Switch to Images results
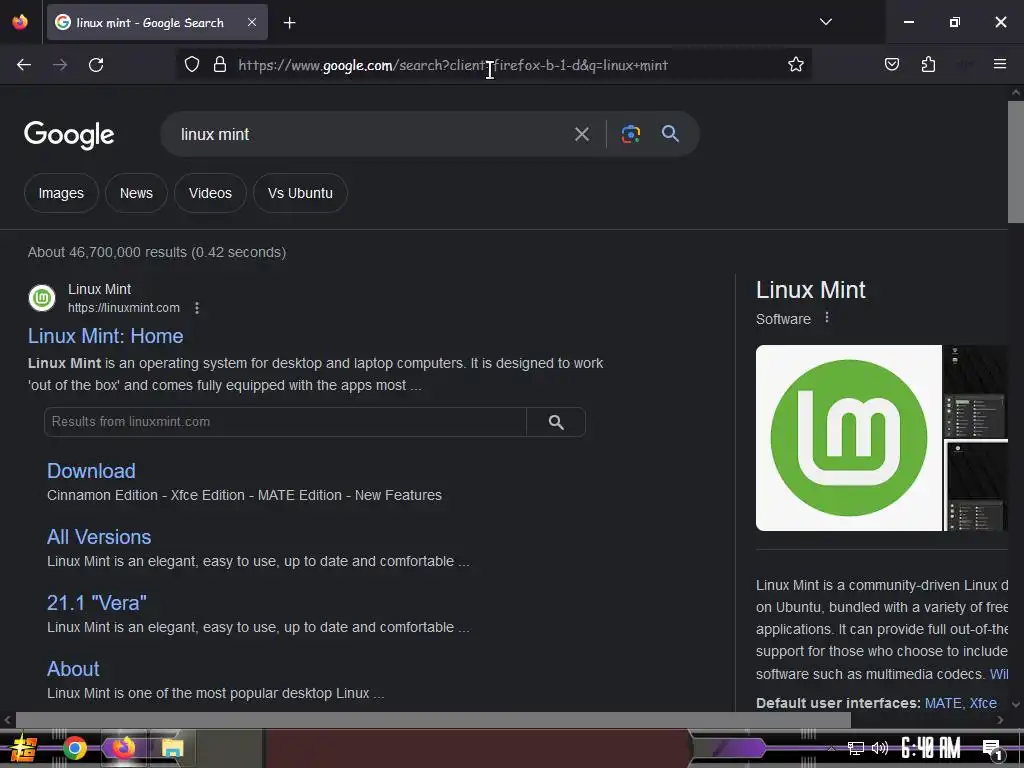This screenshot has height=768, width=1024. pos(61,193)
